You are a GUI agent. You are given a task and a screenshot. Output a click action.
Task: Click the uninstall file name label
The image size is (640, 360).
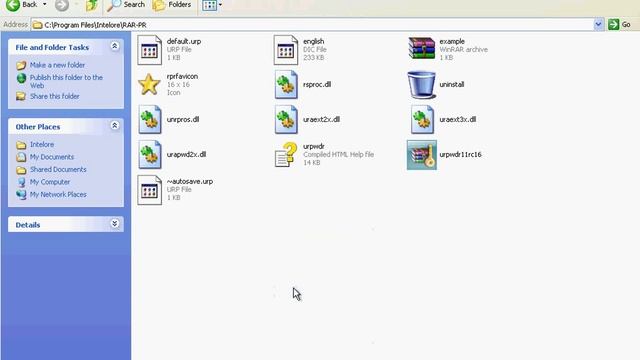pos(452,84)
